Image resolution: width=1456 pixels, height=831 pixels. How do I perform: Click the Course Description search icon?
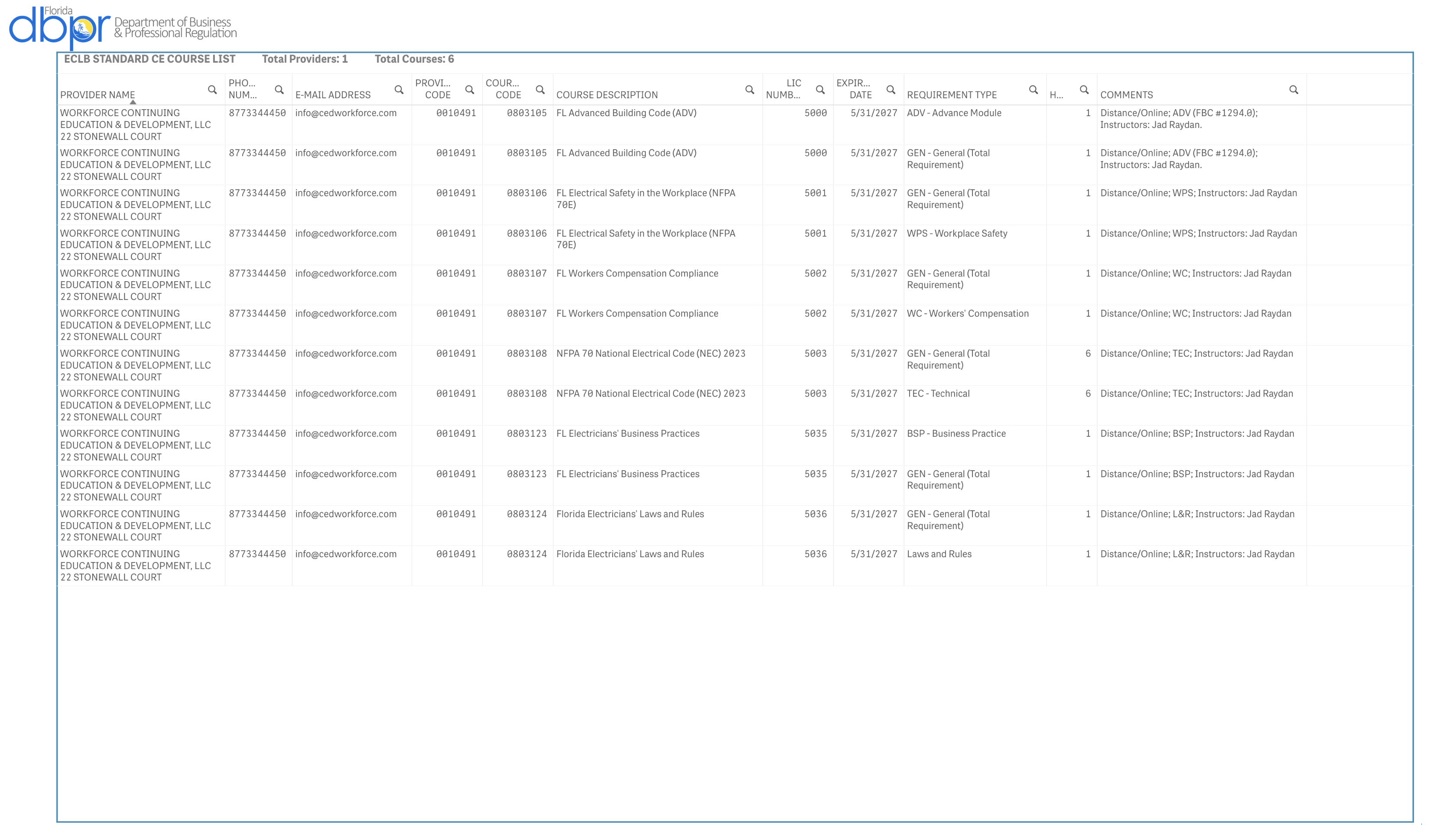749,90
